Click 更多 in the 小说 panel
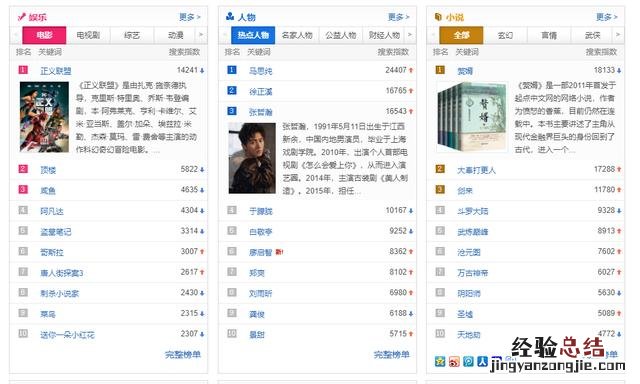640x384 pixels. (x=607, y=17)
